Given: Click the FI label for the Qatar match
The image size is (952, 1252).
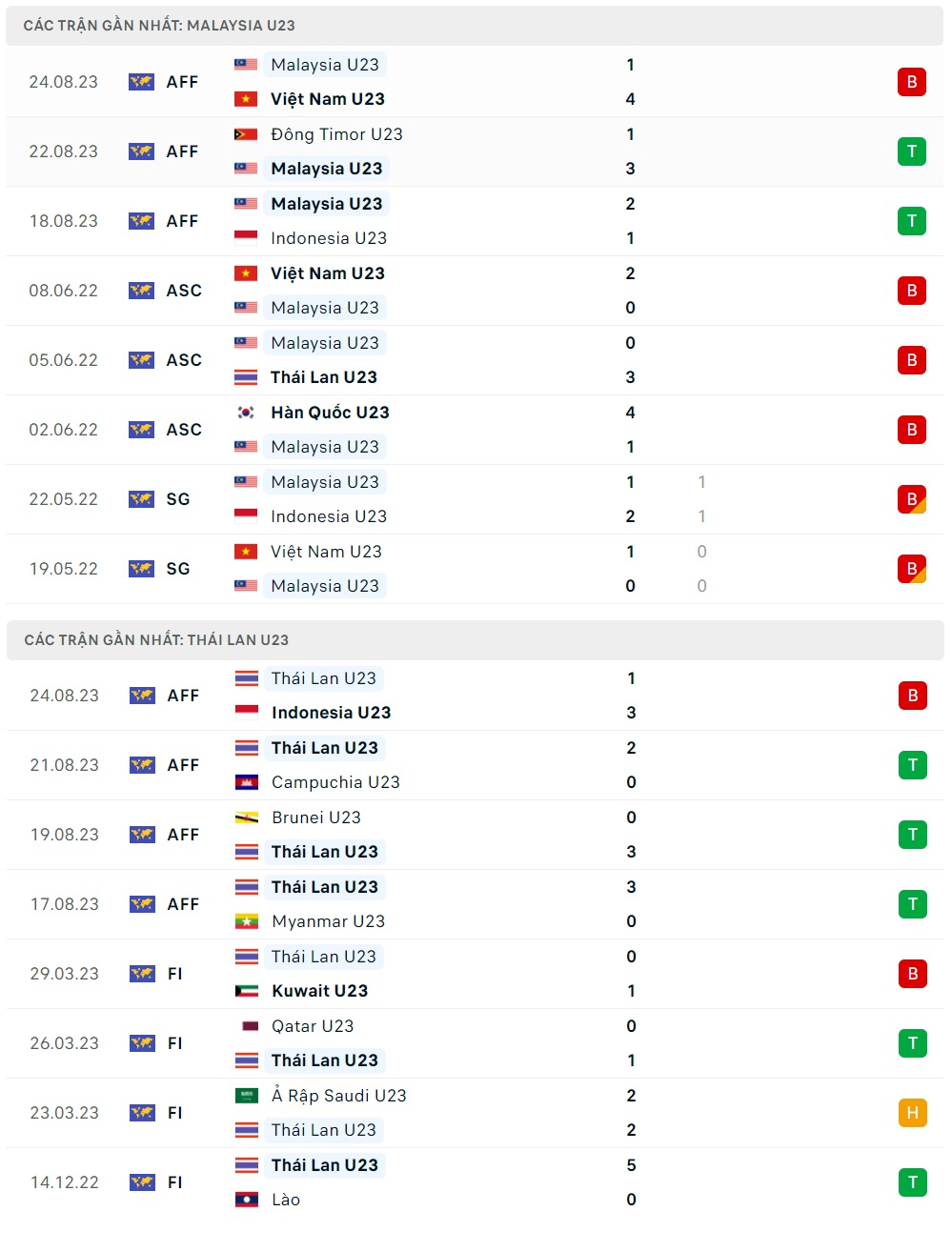Looking at the screenshot, I should point(175,1043).
